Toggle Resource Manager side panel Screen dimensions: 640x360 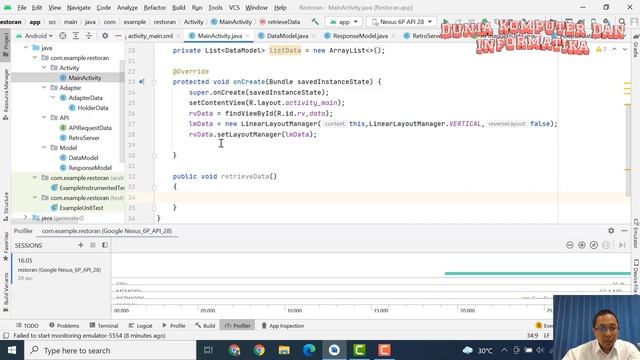coord(6,94)
